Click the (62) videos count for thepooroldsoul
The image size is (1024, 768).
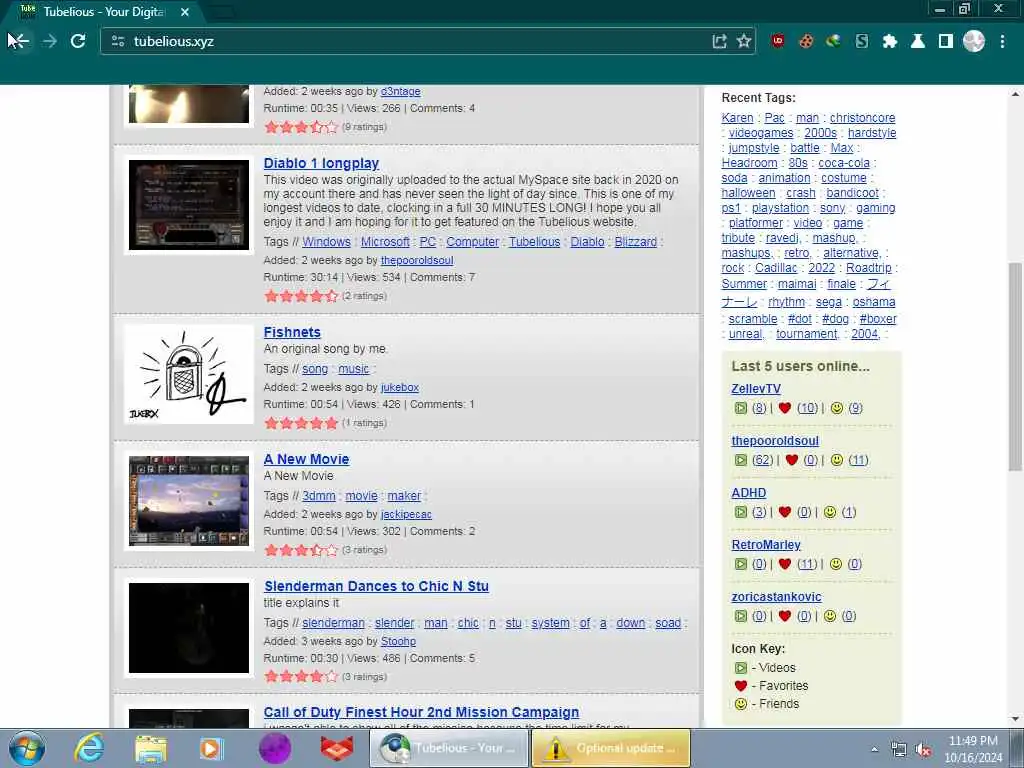click(762, 460)
